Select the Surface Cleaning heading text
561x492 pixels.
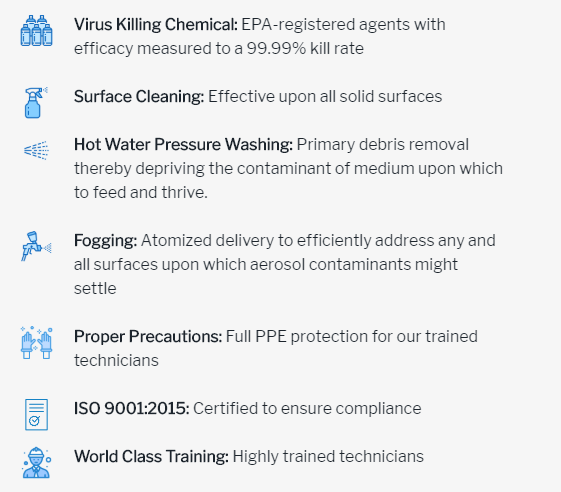coord(139,97)
